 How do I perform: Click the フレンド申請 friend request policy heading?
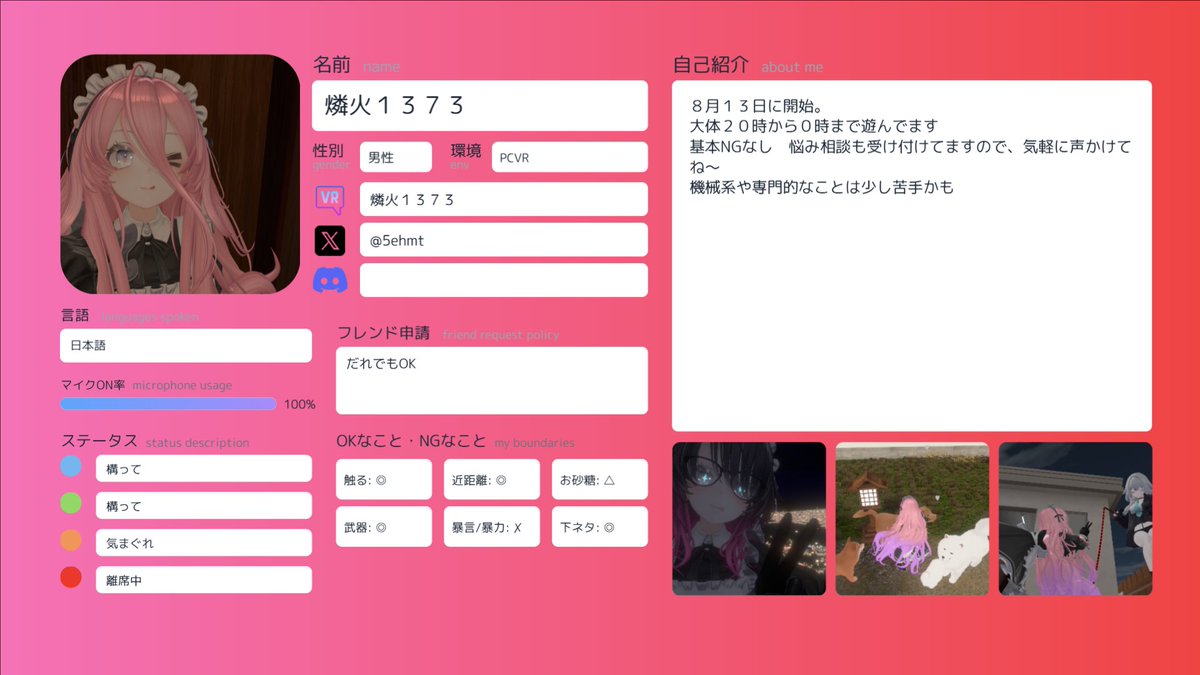click(x=448, y=333)
